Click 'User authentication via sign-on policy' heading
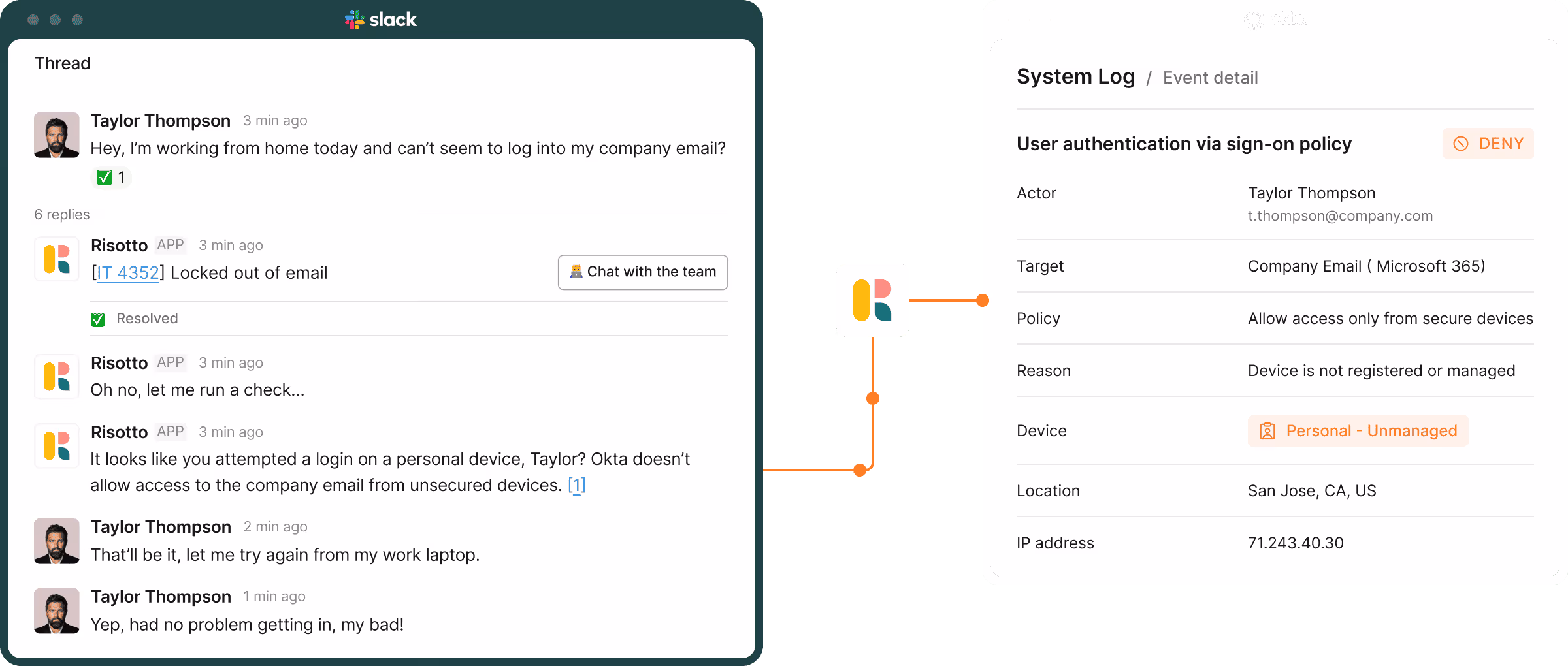 pos(1184,144)
